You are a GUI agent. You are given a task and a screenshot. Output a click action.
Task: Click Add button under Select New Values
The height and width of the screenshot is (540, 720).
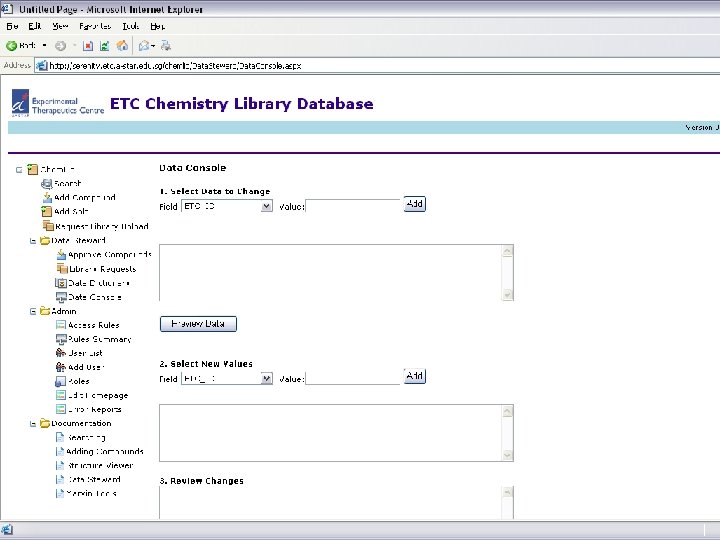click(x=415, y=376)
